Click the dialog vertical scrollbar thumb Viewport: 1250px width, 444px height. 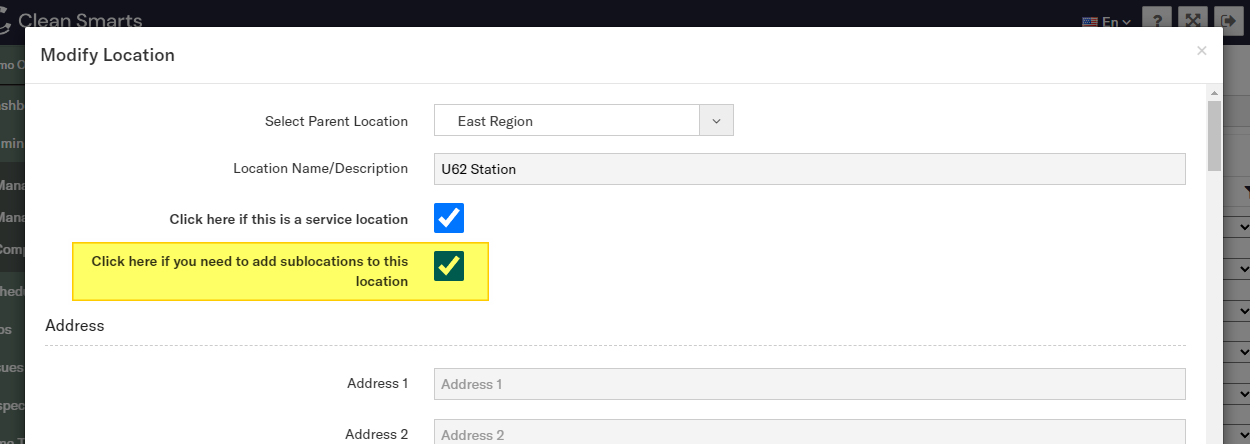pyautogui.click(x=1214, y=135)
